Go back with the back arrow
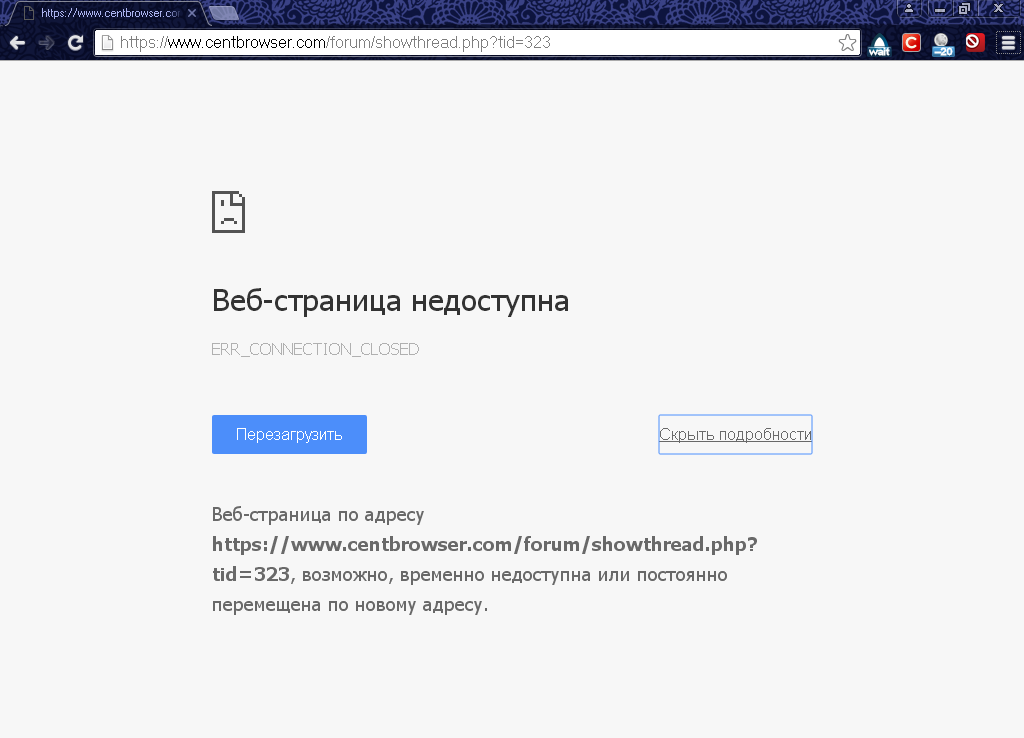The width and height of the screenshot is (1024, 738). [18, 43]
